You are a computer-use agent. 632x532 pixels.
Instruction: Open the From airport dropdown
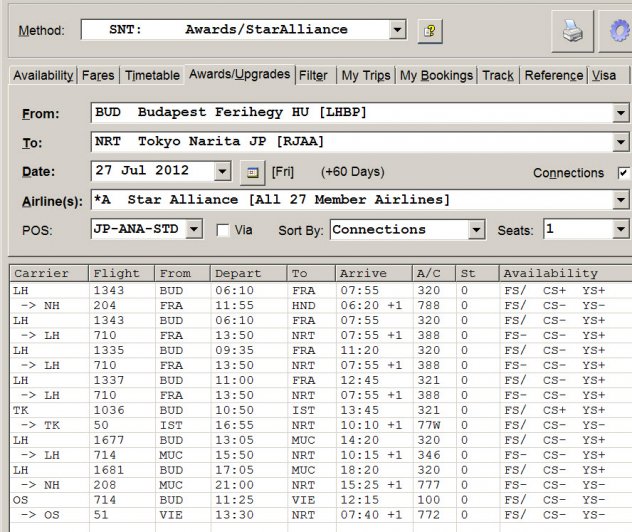(x=621, y=113)
